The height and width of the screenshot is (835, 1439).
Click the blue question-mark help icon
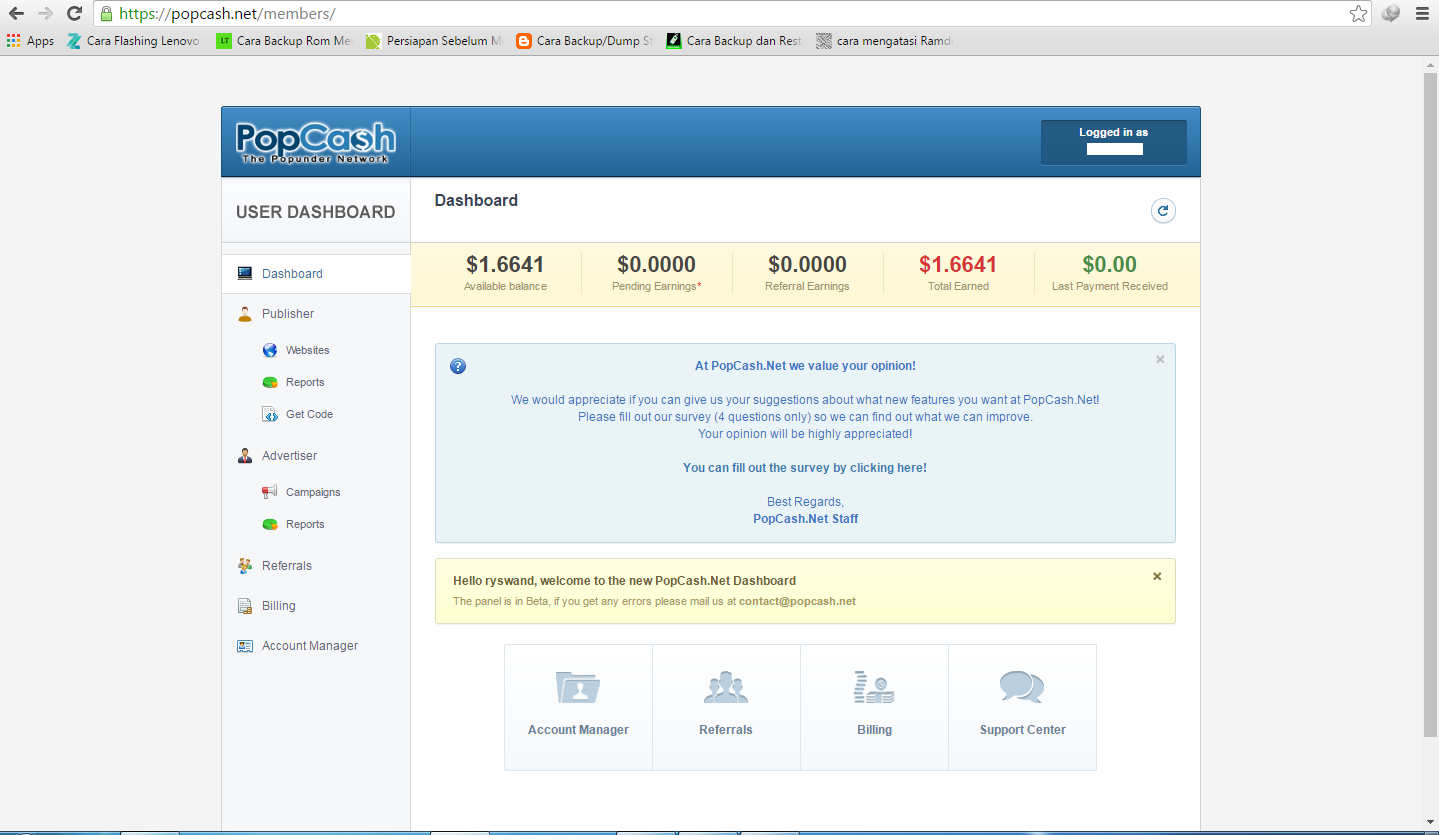point(457,366)
